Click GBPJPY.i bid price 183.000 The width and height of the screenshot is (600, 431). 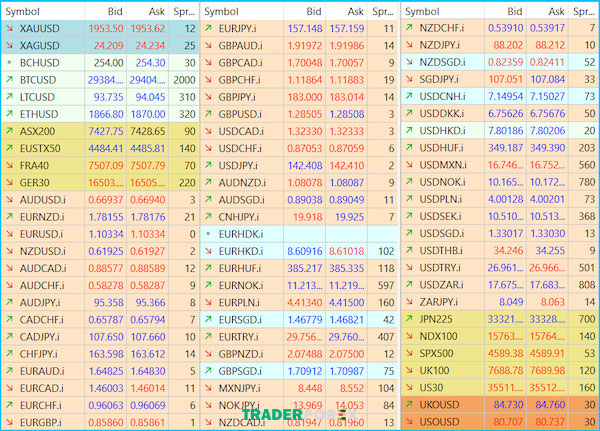pos(305,97)
